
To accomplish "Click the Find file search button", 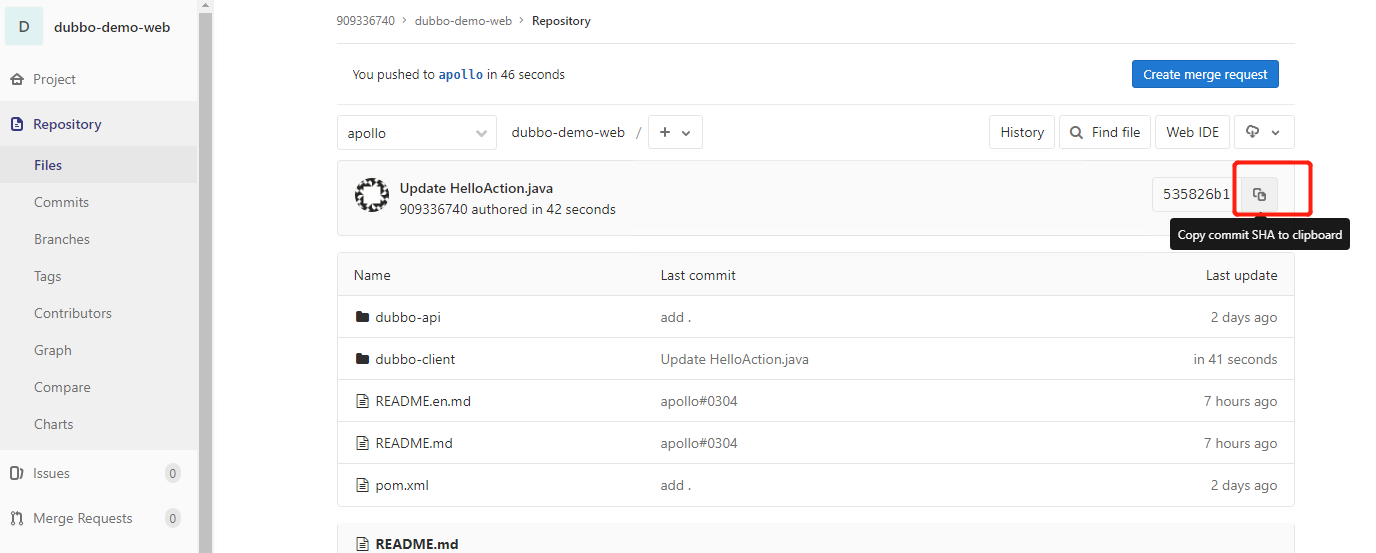I will 1105,132.
